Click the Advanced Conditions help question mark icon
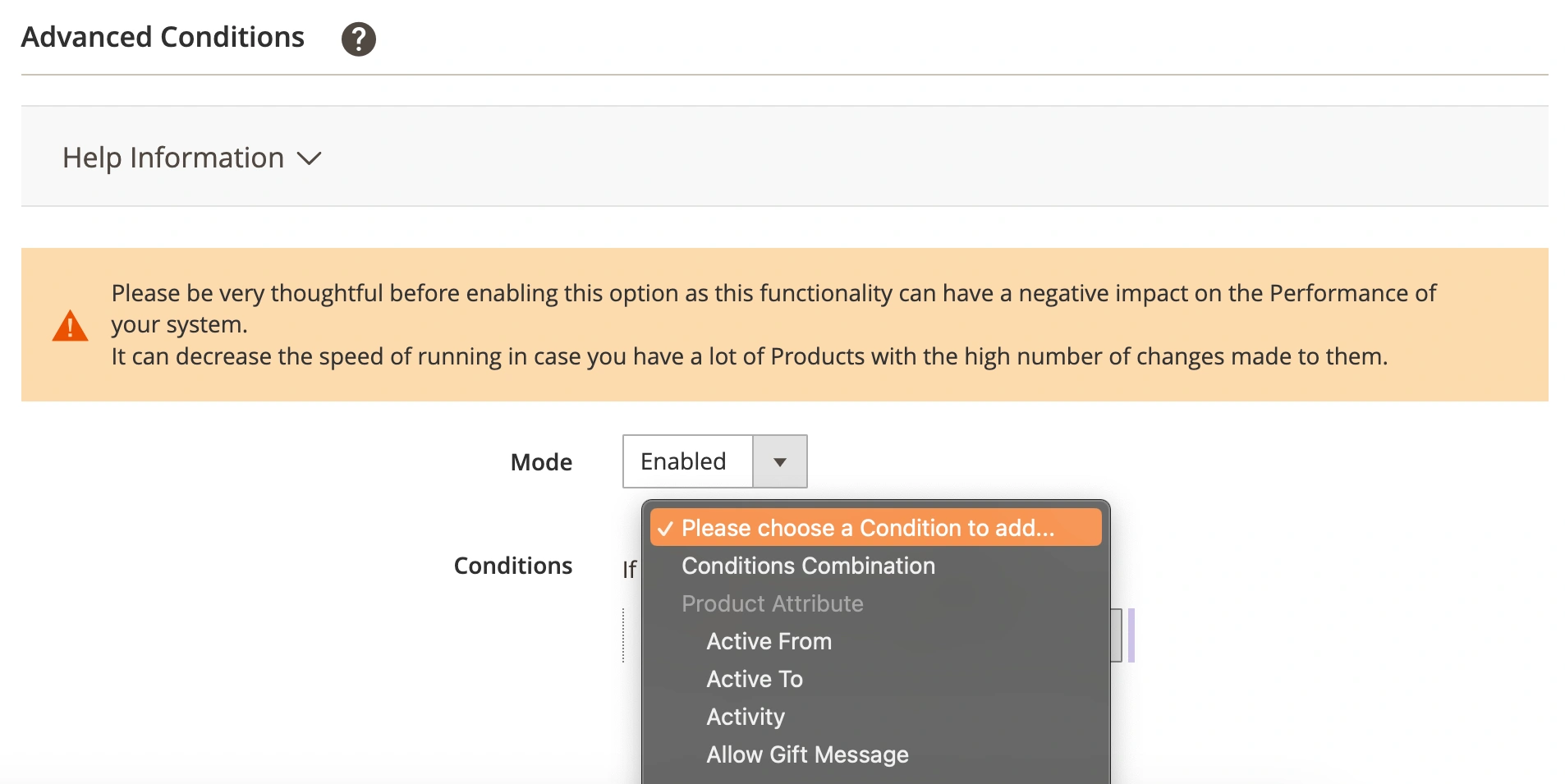Image resolution: width=1565 pixels, height=784 pixels. pos(358,38)
